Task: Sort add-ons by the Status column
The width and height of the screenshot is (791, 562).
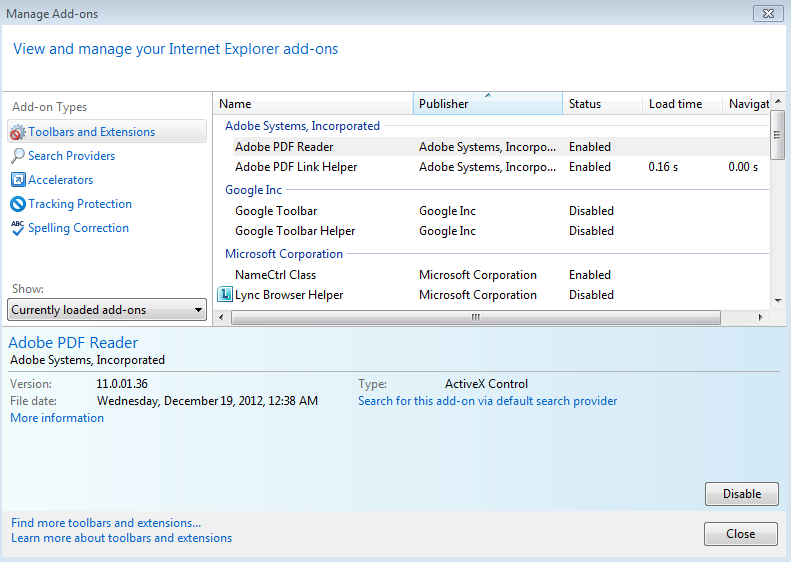Action: point(601,104)
